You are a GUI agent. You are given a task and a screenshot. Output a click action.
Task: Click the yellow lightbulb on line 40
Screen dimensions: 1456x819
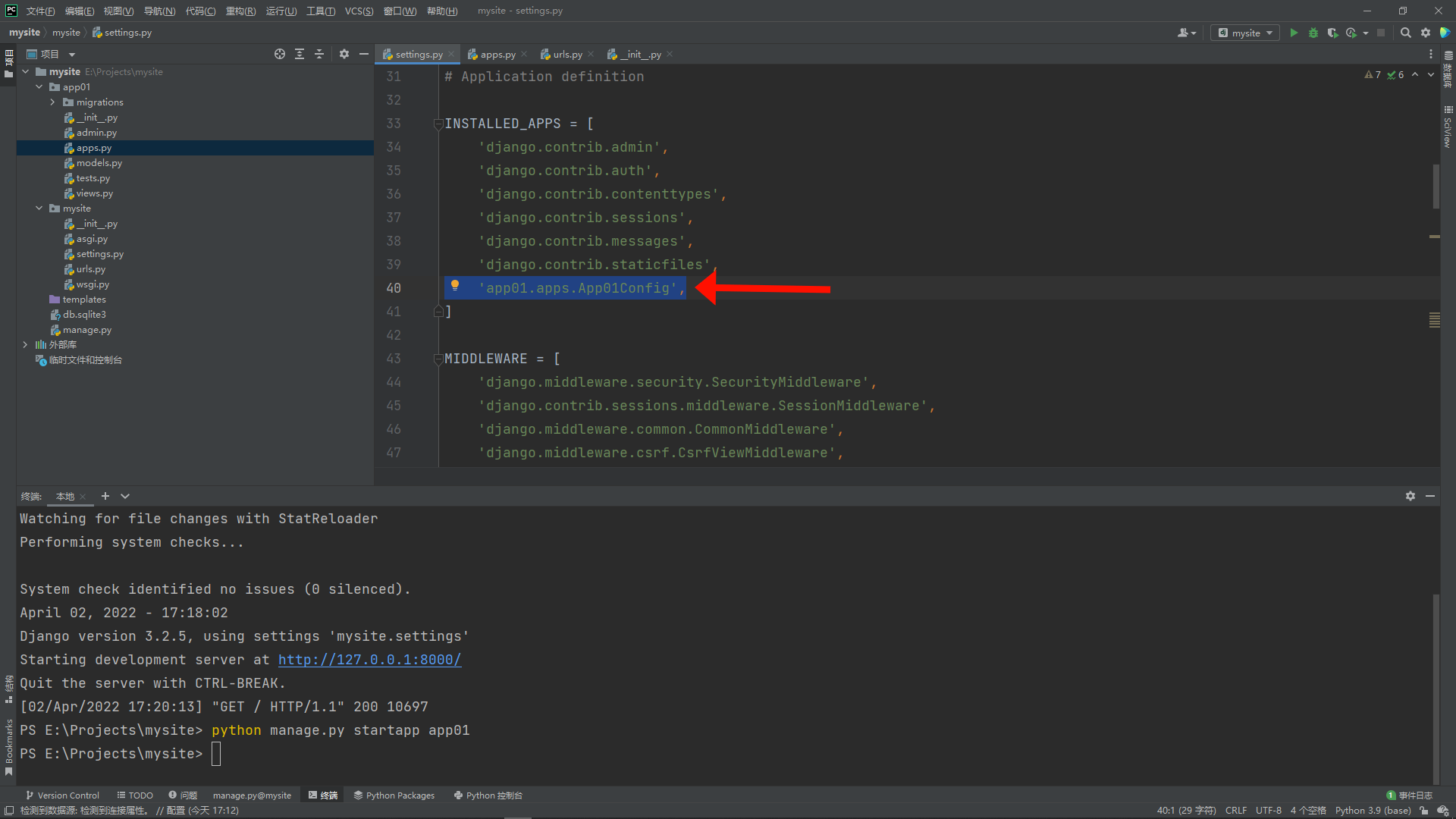pyautogui.click(x=455, y=286)
